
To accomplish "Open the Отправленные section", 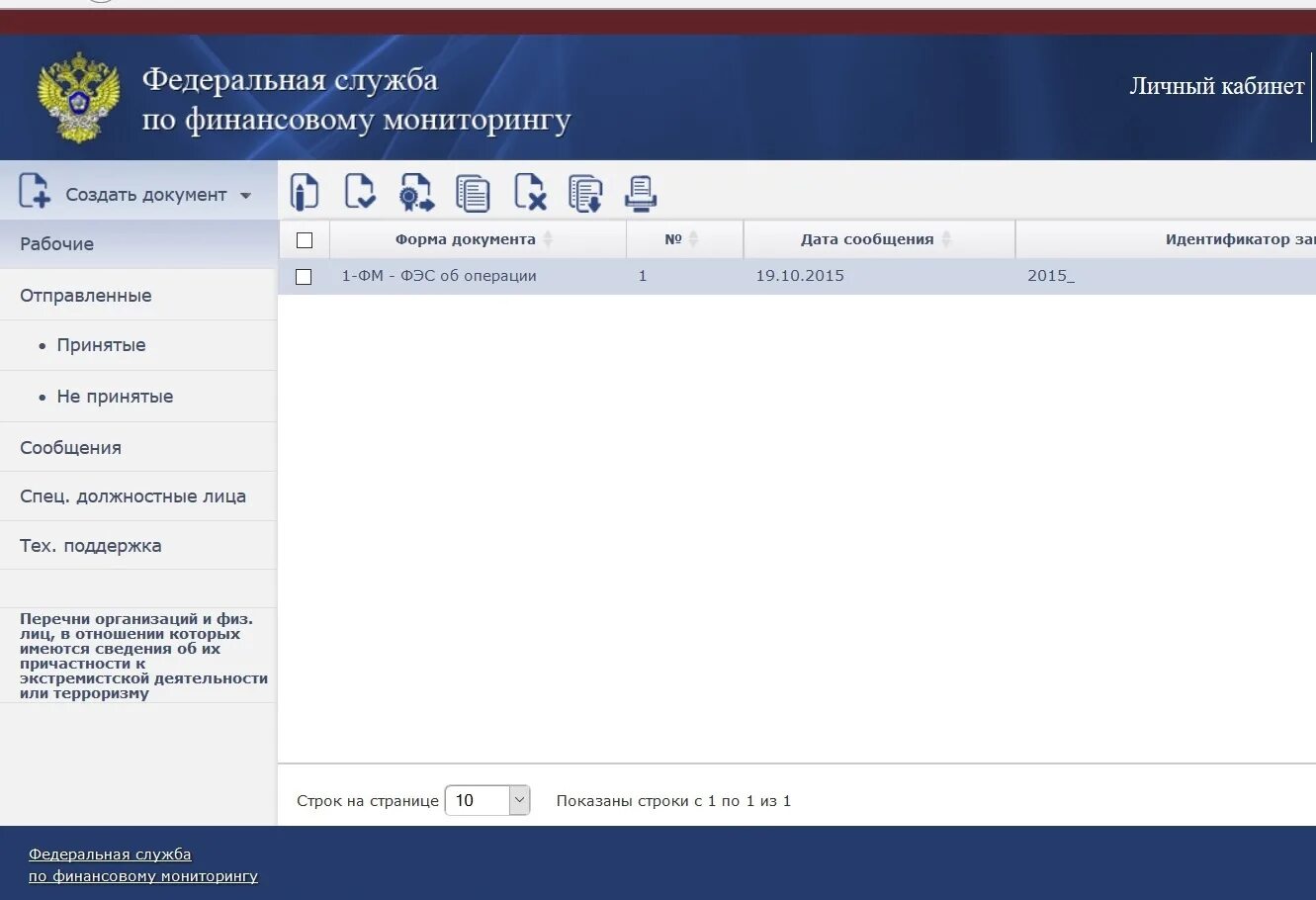I will click(138, 296).
